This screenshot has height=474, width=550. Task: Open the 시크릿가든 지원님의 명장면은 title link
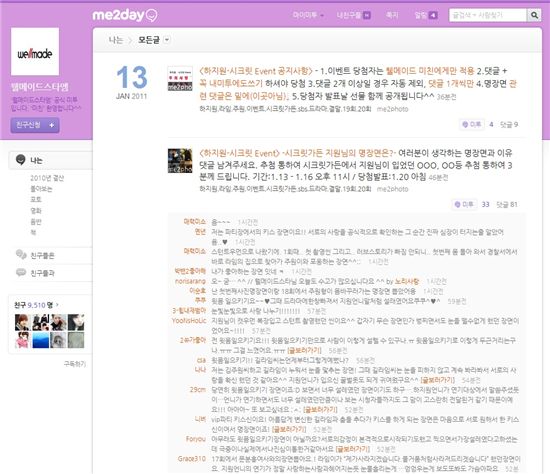point(297,153)
